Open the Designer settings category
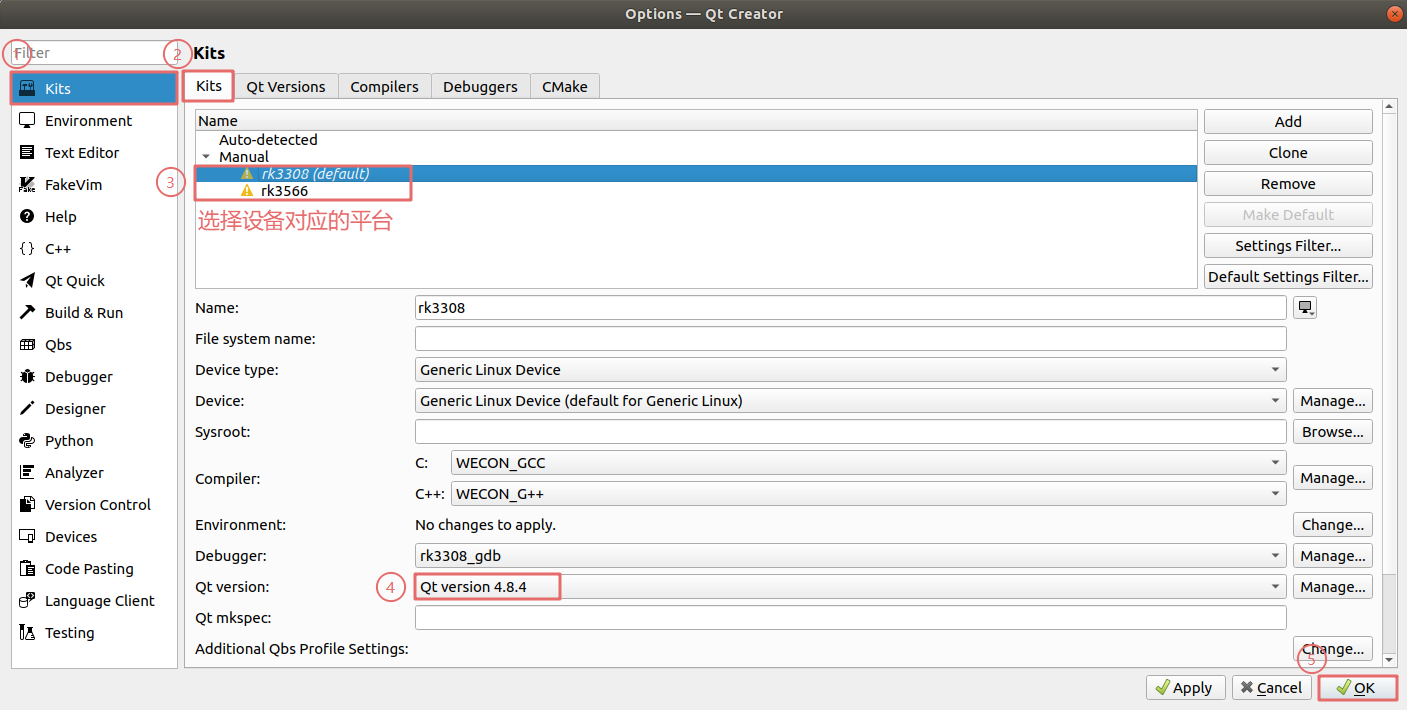Image resolution: width=1407 pixels, height=710 pixels. pyautogui.click(x=75, y=409)
